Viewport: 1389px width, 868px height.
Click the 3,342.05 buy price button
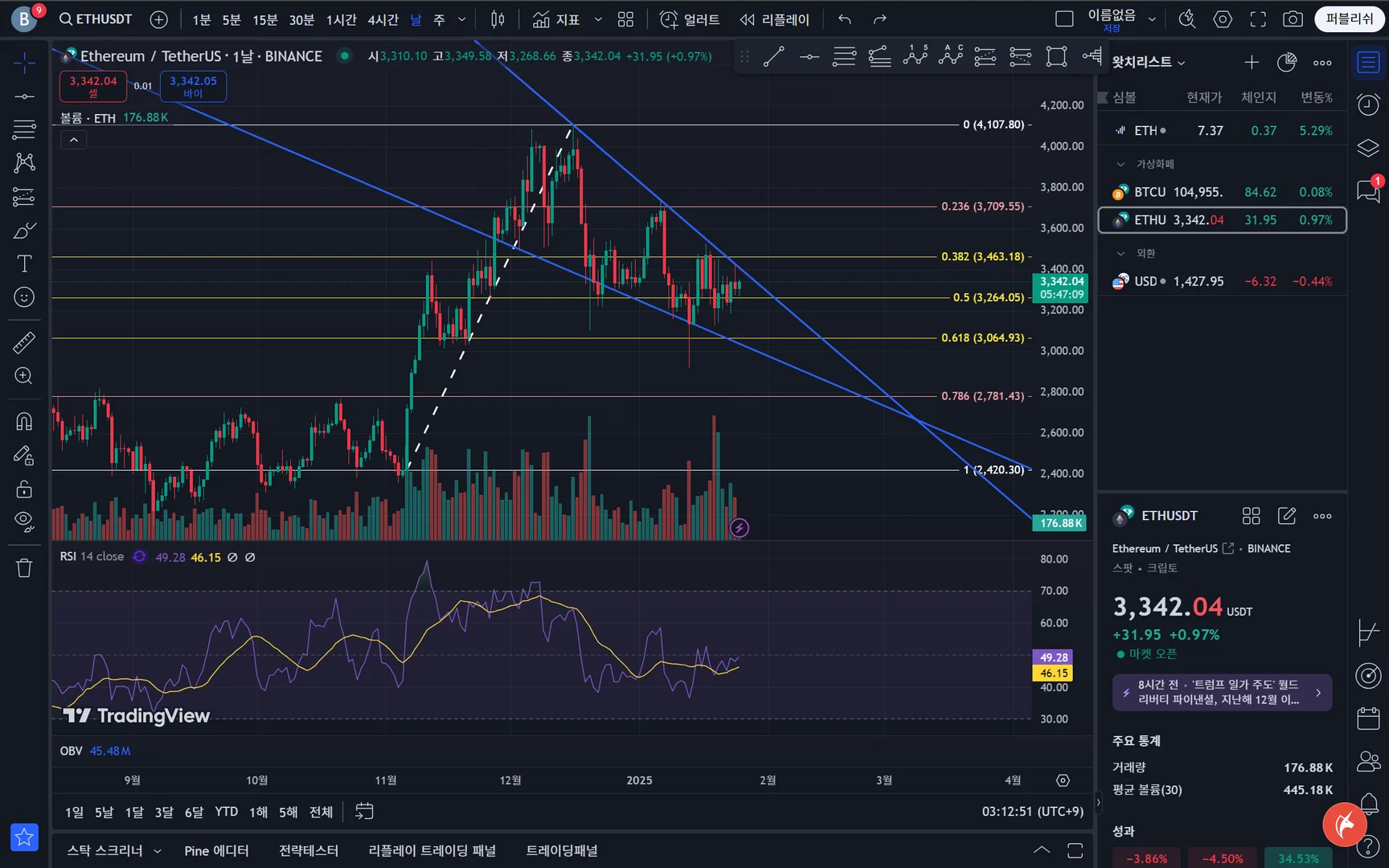point(193,86)
